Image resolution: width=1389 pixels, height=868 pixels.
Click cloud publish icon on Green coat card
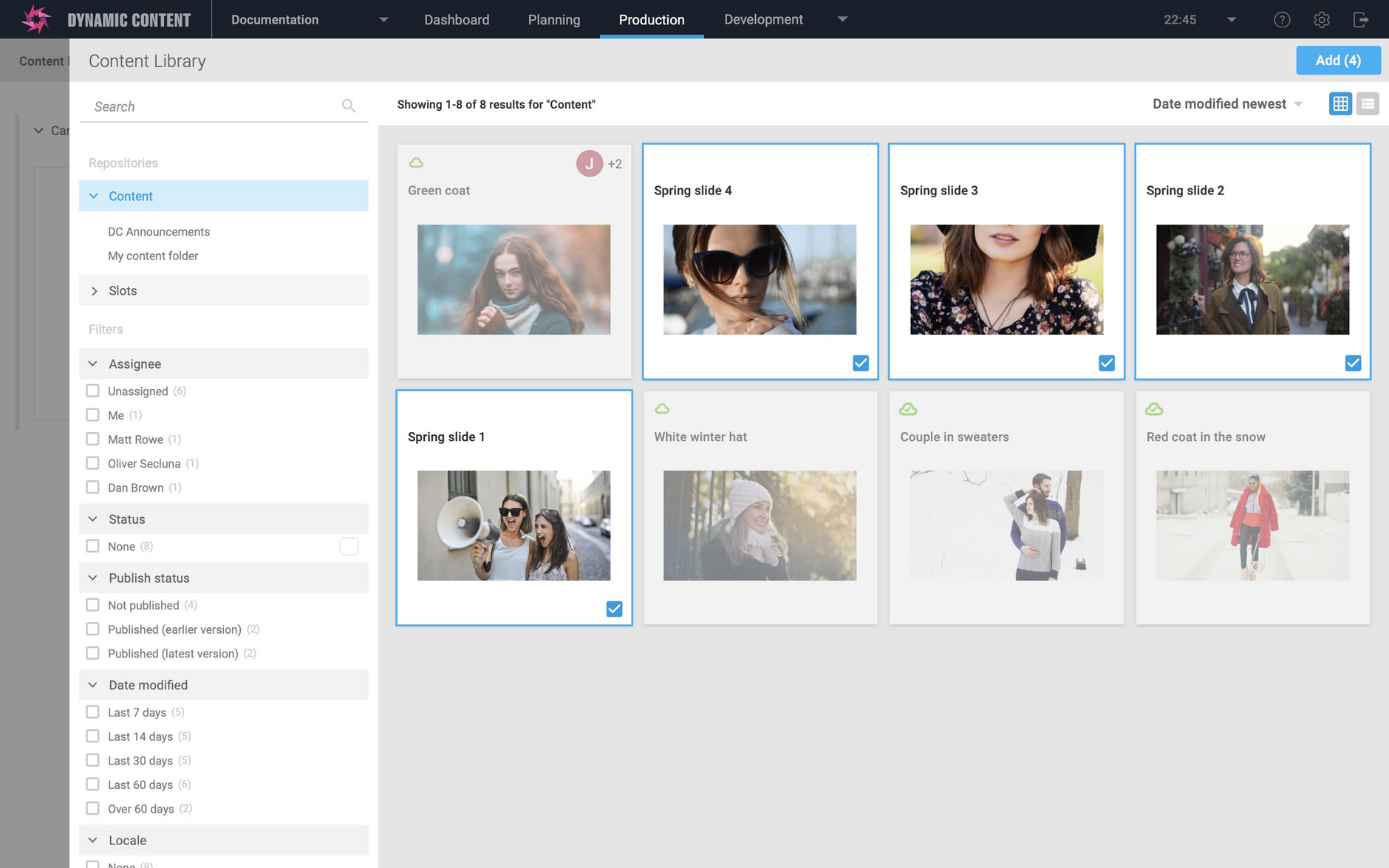coord(416,163)
